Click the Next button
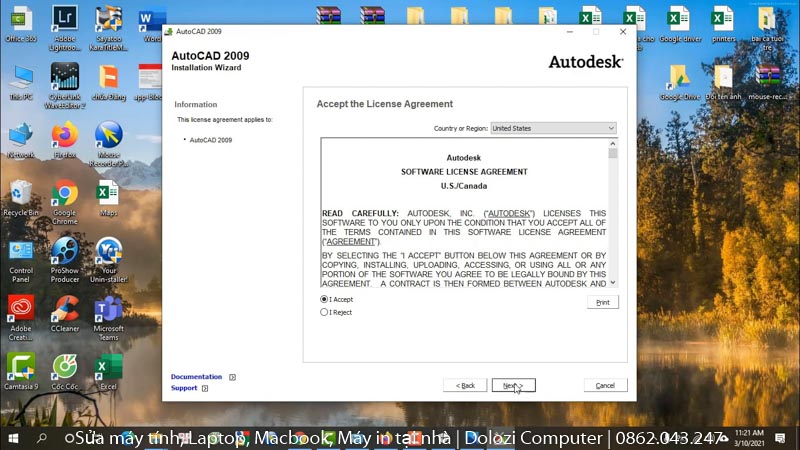Image resolution: width=800 pixels, height=450 pixels. click(513, 385)
